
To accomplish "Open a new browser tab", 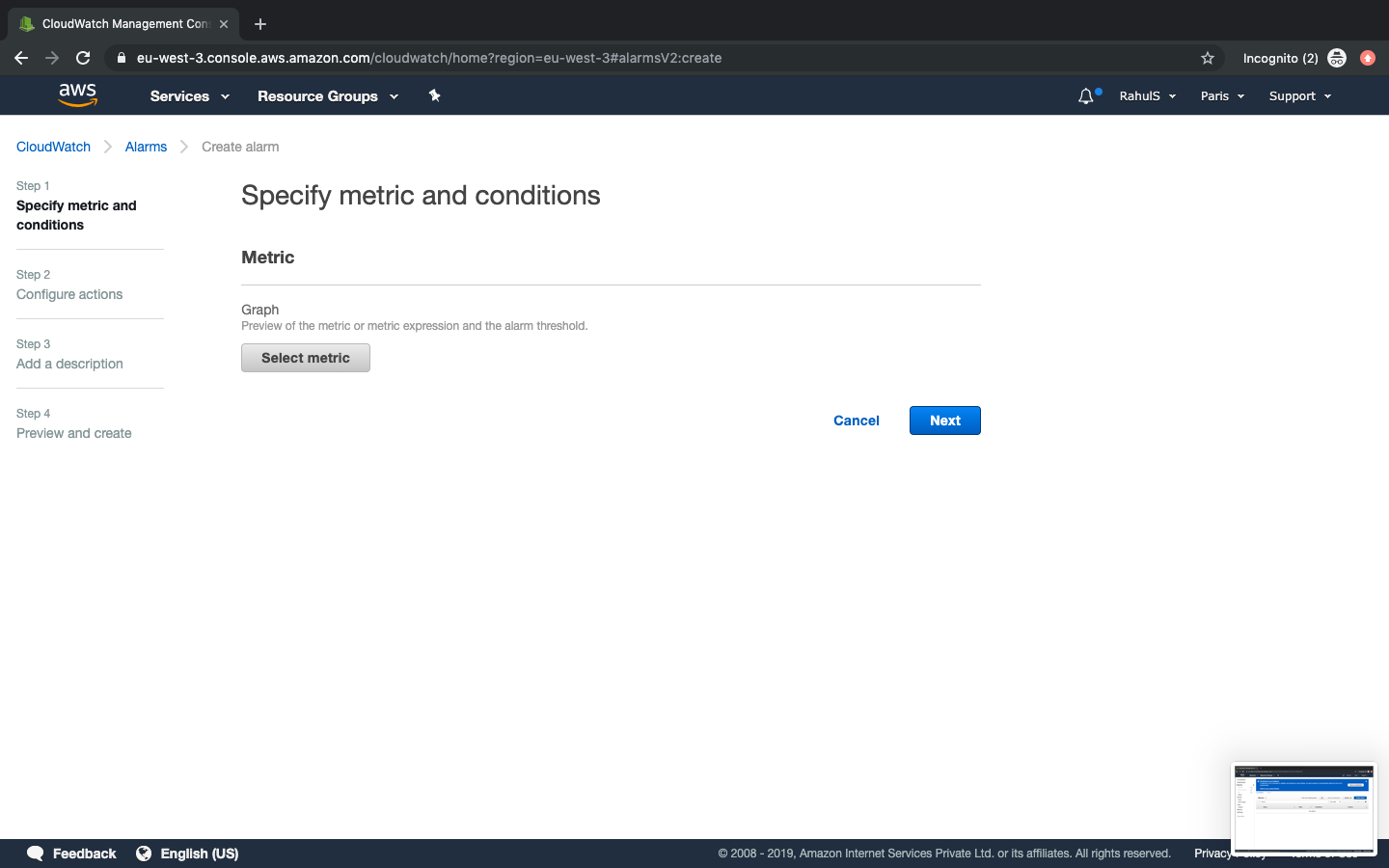I will click(x=260, y=24).
